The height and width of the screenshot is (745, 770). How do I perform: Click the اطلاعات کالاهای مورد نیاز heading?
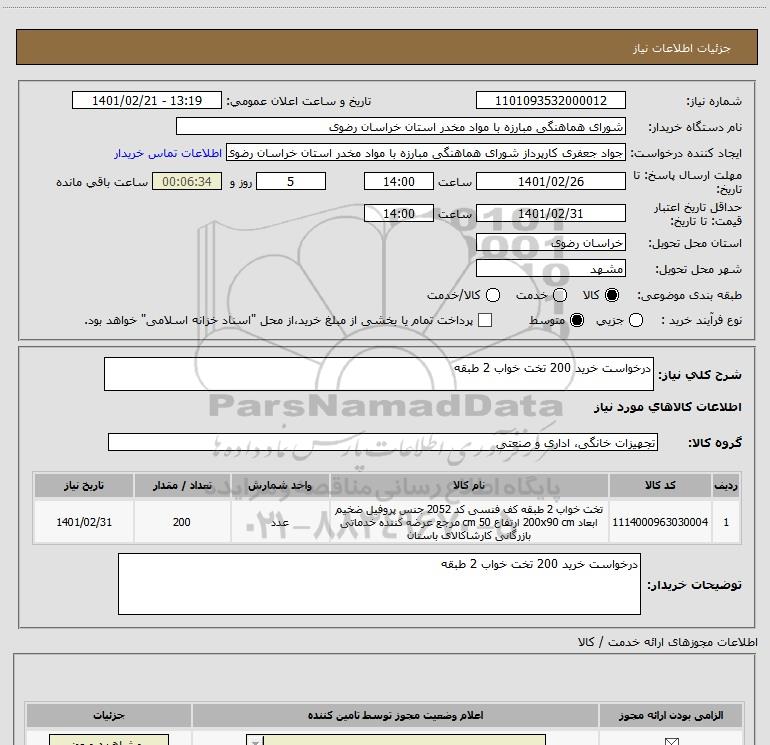(667, 407)
